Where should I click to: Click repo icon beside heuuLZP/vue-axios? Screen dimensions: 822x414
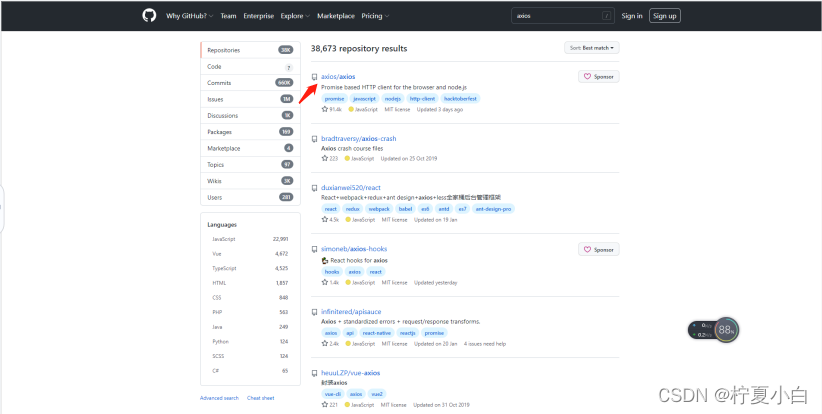click(315, 373)
